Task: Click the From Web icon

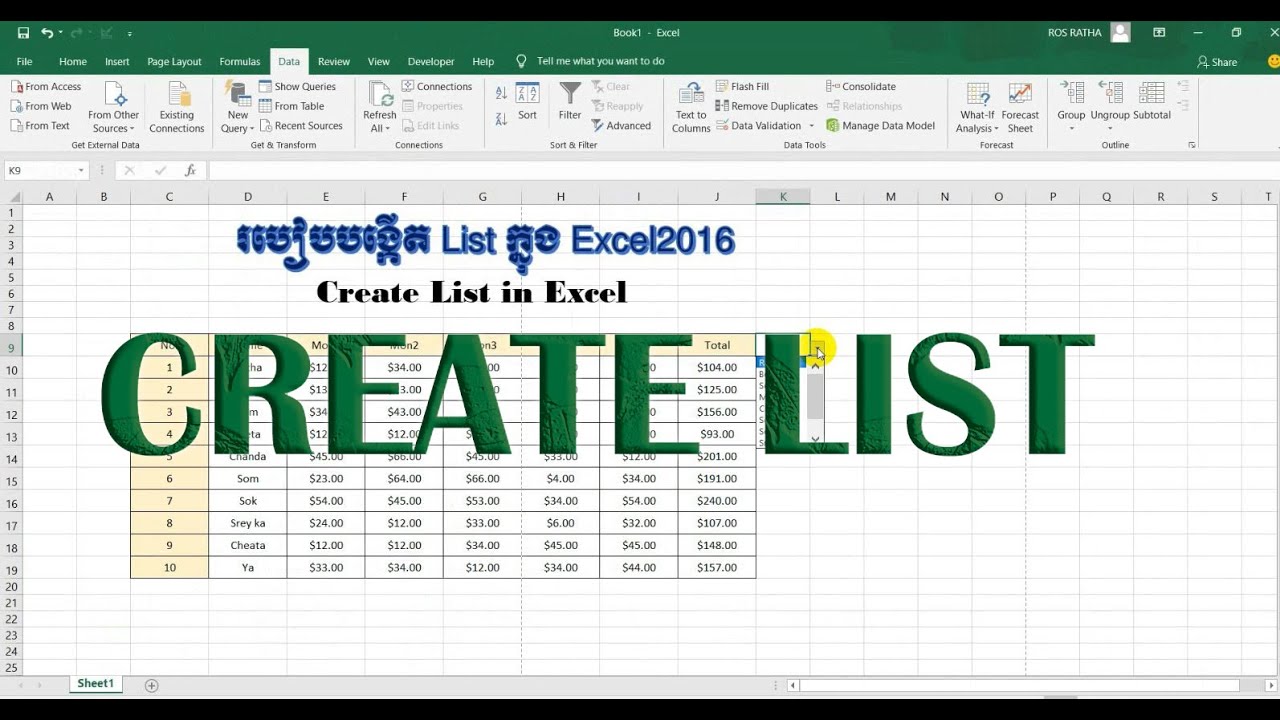Action: pos(41,106)
